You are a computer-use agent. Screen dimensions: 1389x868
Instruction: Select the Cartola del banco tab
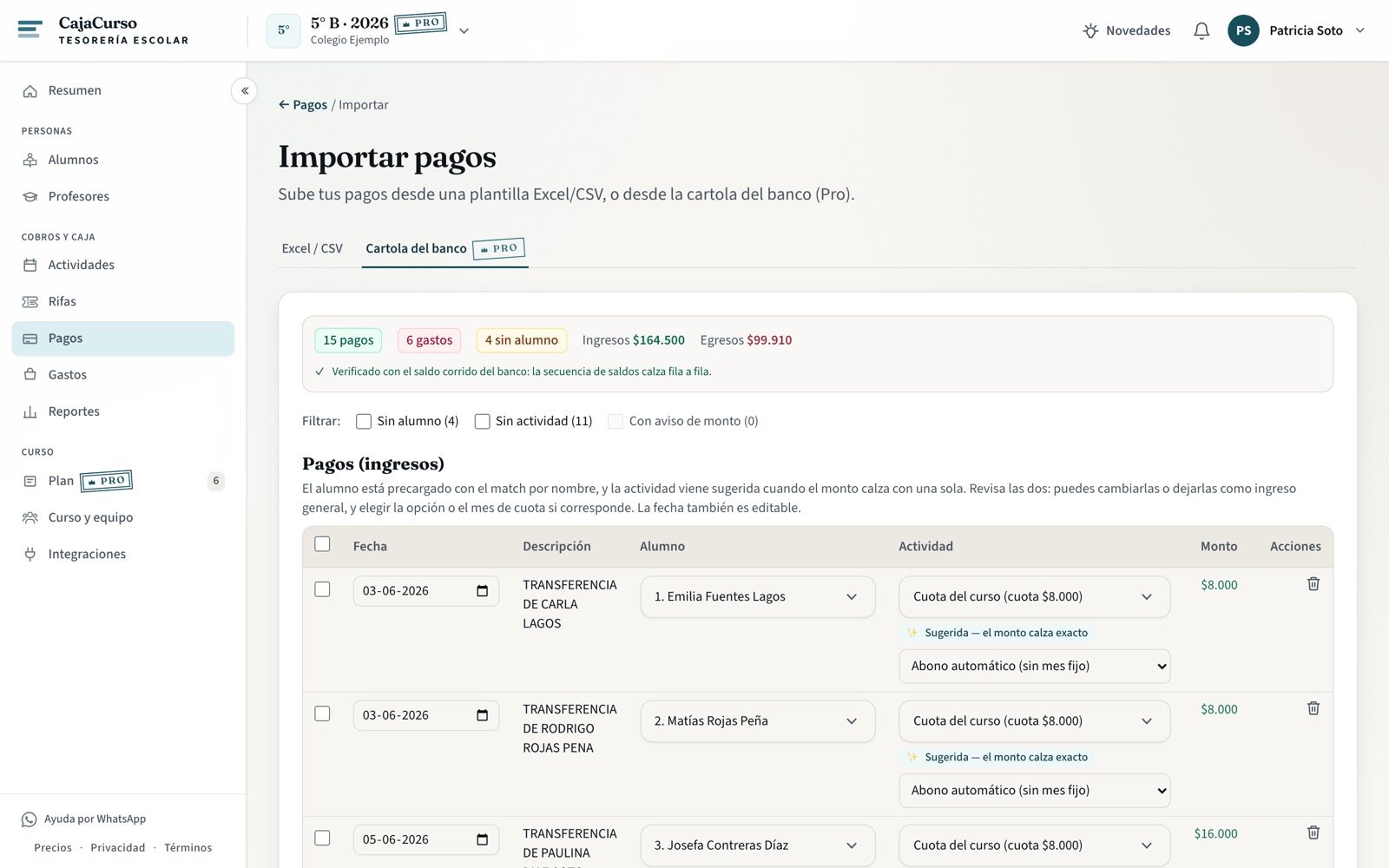pos(444,248)
